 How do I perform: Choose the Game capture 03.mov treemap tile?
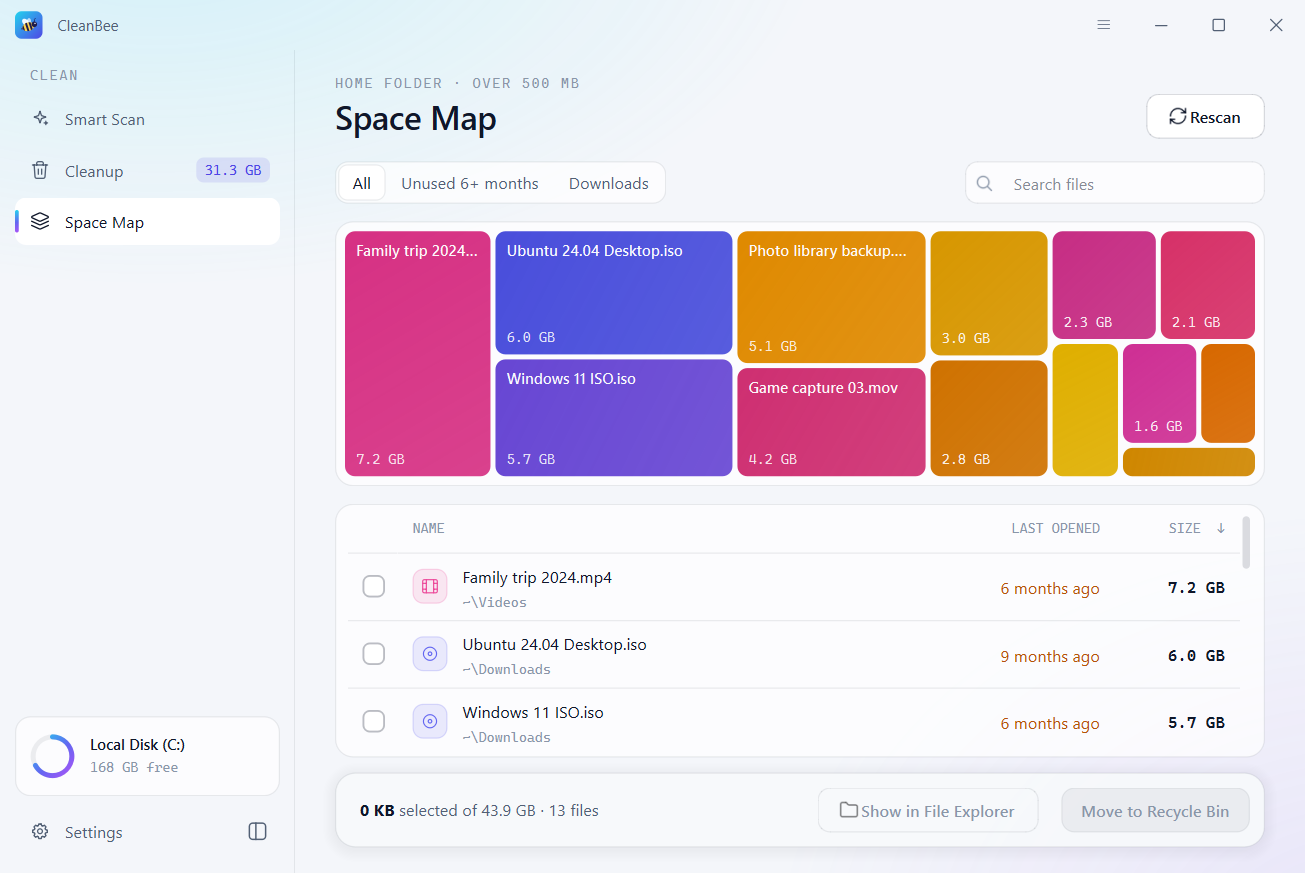tap(831, 423)
